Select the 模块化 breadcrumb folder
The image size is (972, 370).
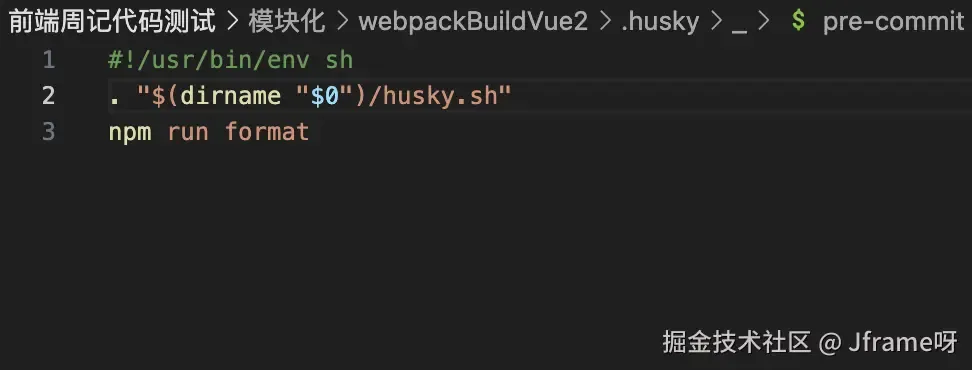[286, 22]
